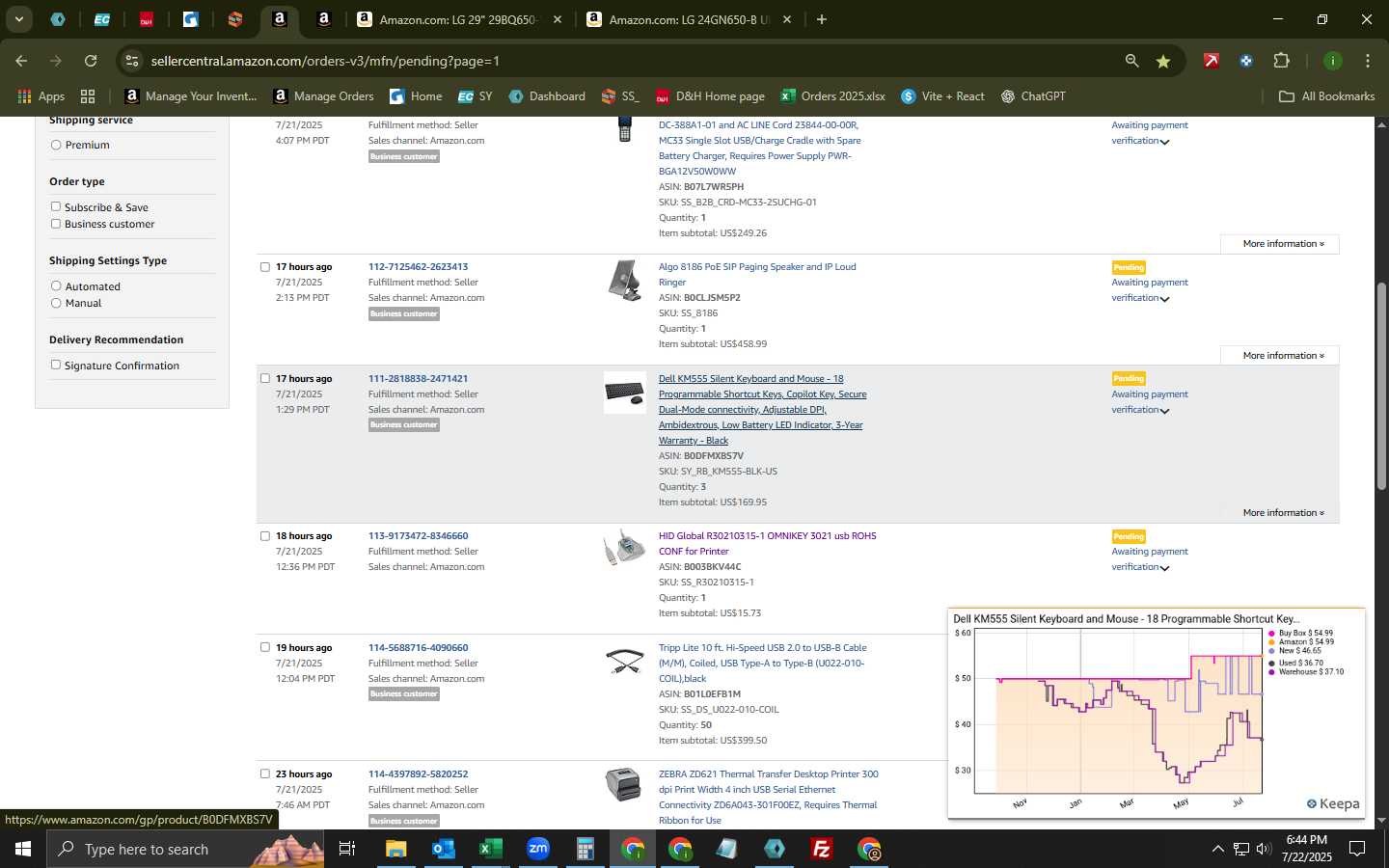Select checkbox for order 114-5688716-4090660
This screenshot has height=868, width=1389.
265,647
